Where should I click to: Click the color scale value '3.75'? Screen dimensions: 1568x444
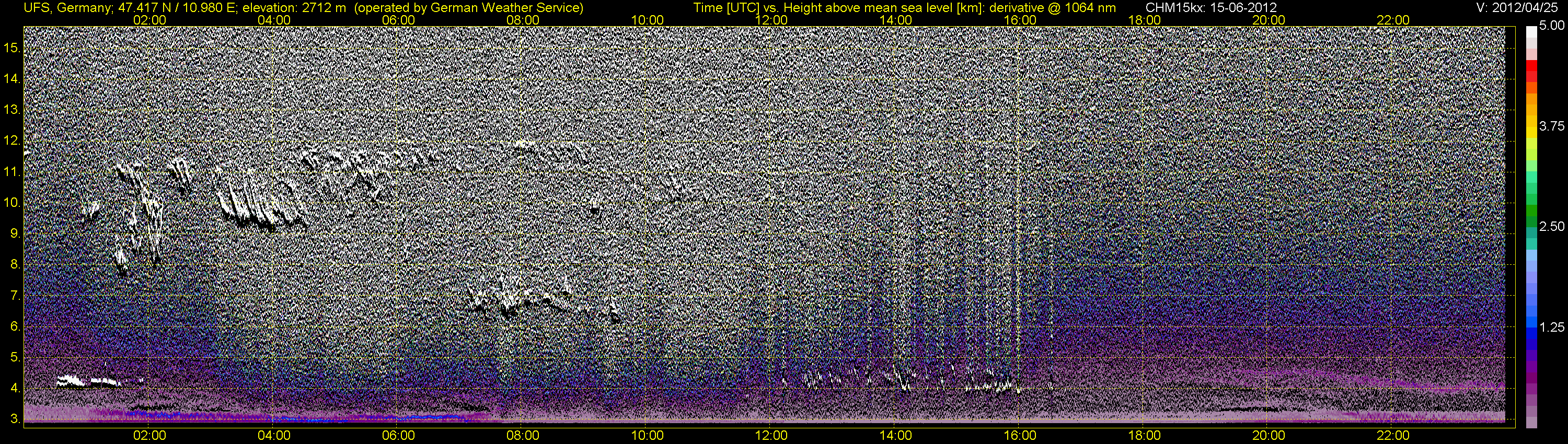tap(1552, 126)
